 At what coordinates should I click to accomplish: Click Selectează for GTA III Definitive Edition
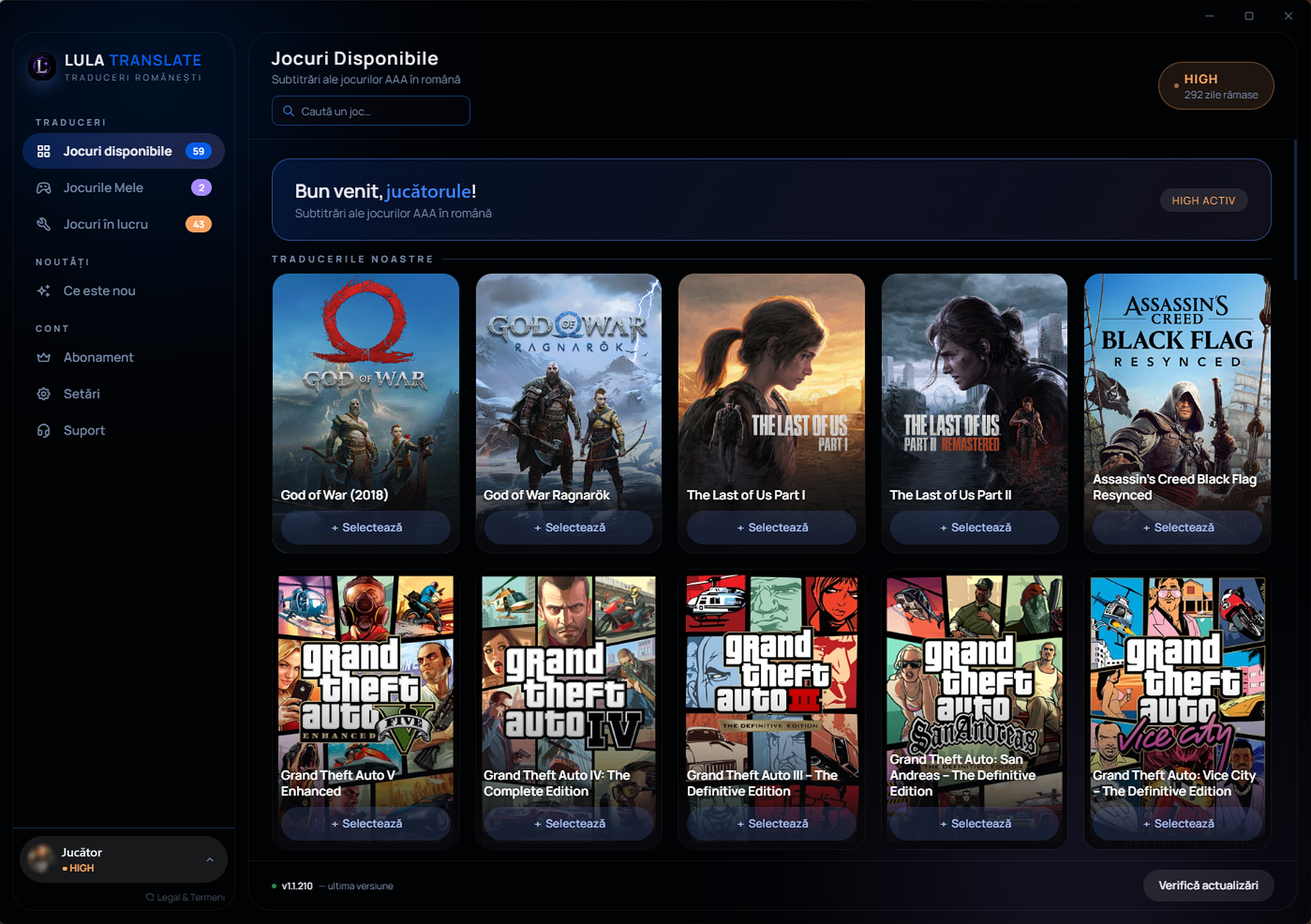click(x=772, y=823)
